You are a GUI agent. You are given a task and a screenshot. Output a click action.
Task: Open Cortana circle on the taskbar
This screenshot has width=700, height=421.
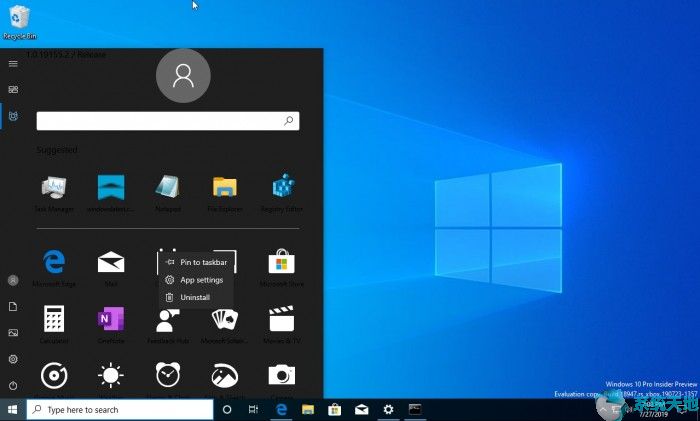227,409
